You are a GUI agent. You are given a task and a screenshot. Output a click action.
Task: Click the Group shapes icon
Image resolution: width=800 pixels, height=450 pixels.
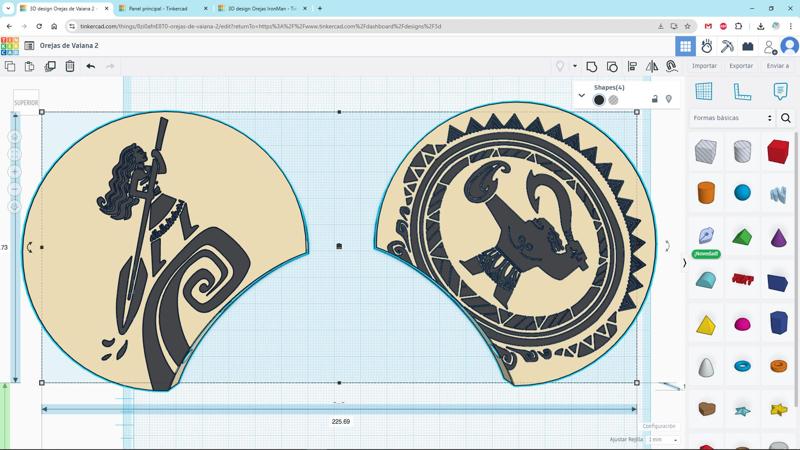click(592, 66)
